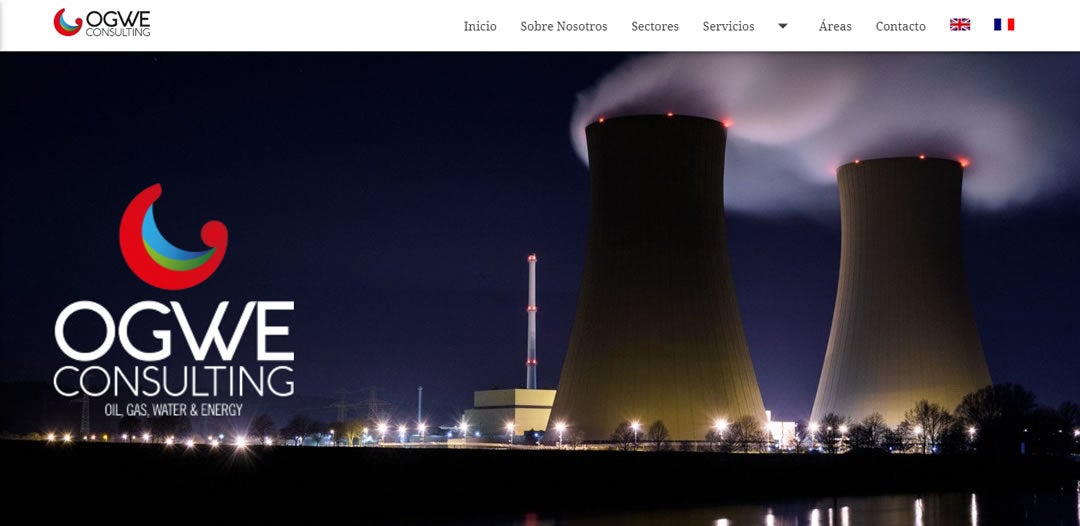Image resolution: width=1080 pixels, height=526 pixels.
Task: Open the Contacto page
Action: click(900, 26)
